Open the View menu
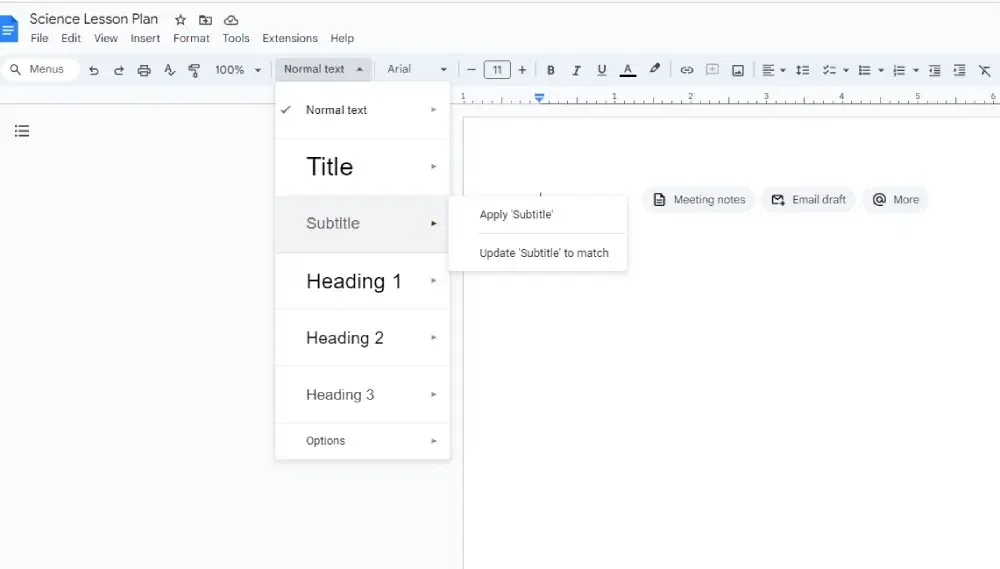 [x=106, y=38]
